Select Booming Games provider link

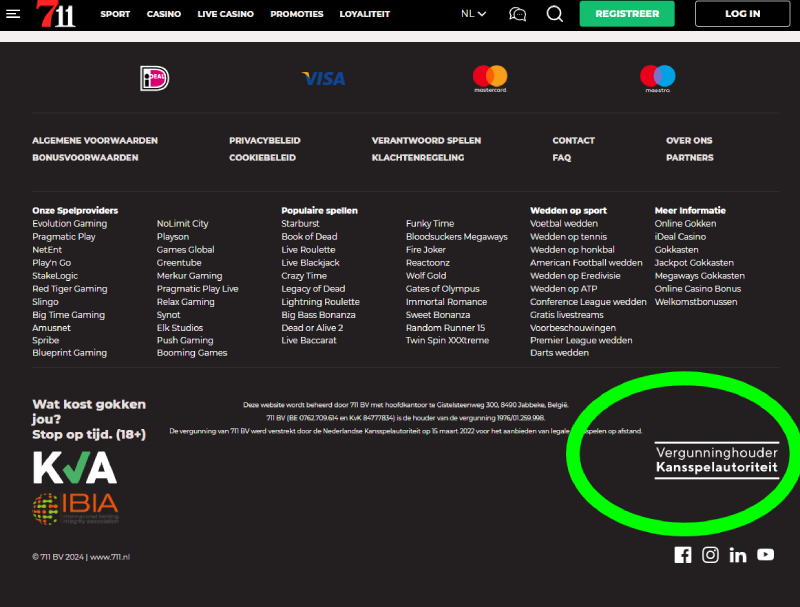click(192, 352)
